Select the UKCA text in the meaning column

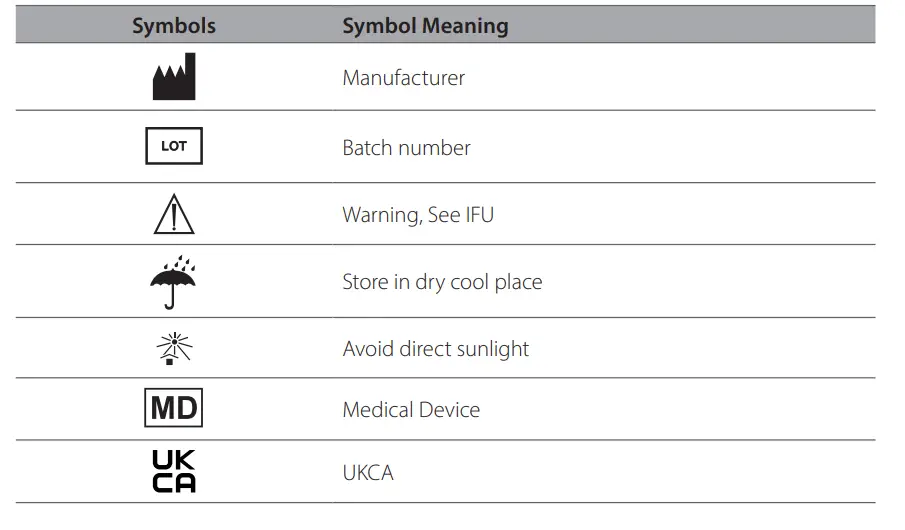pos(368,473)
